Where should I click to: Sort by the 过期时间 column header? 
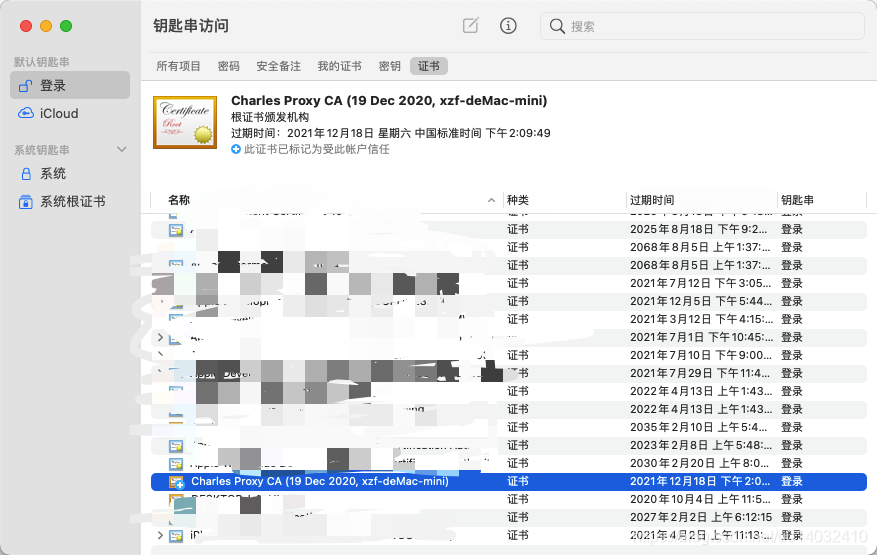tap(652, 200)
